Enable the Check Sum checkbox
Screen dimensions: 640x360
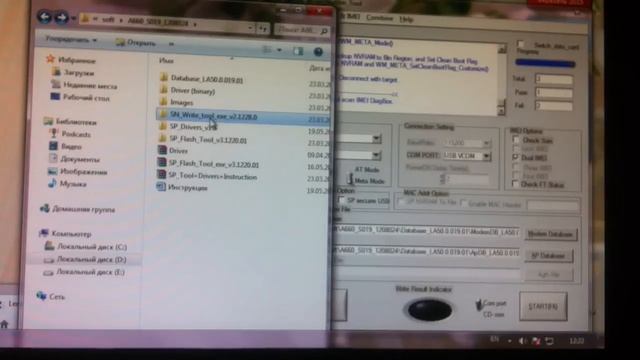[x=516, y=139]
